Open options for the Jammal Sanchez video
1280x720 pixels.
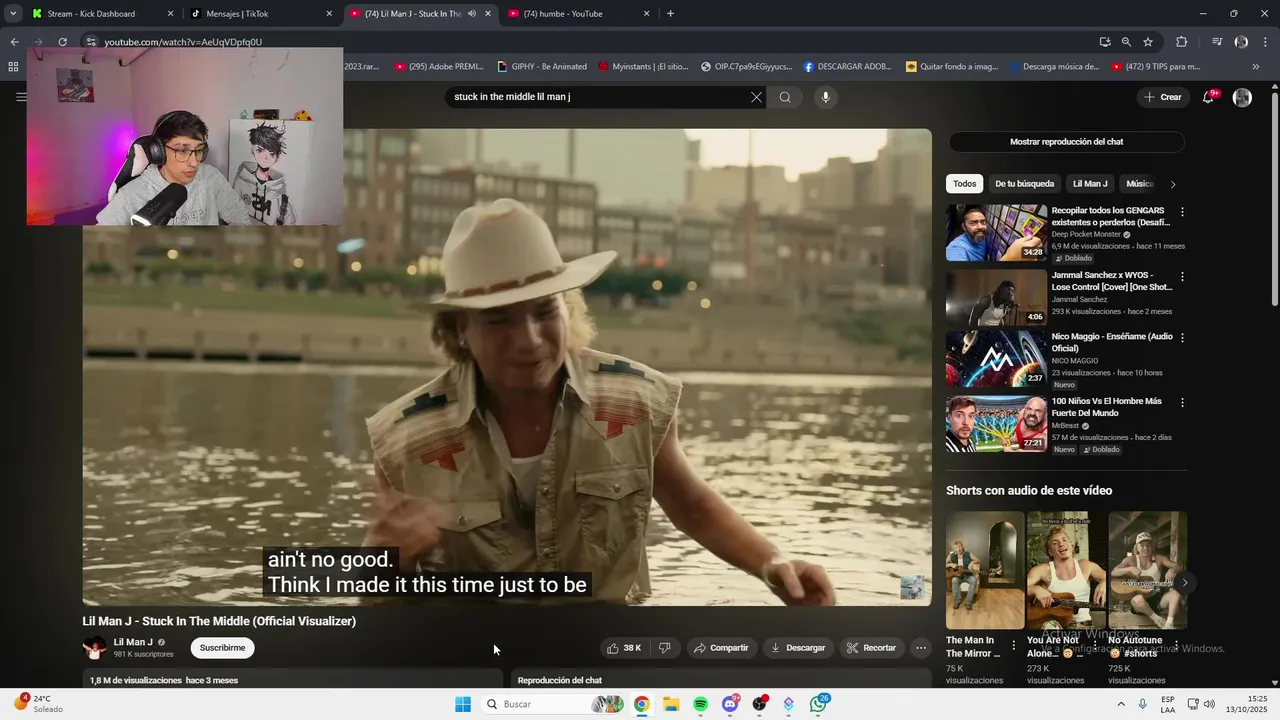[1182, 276]
